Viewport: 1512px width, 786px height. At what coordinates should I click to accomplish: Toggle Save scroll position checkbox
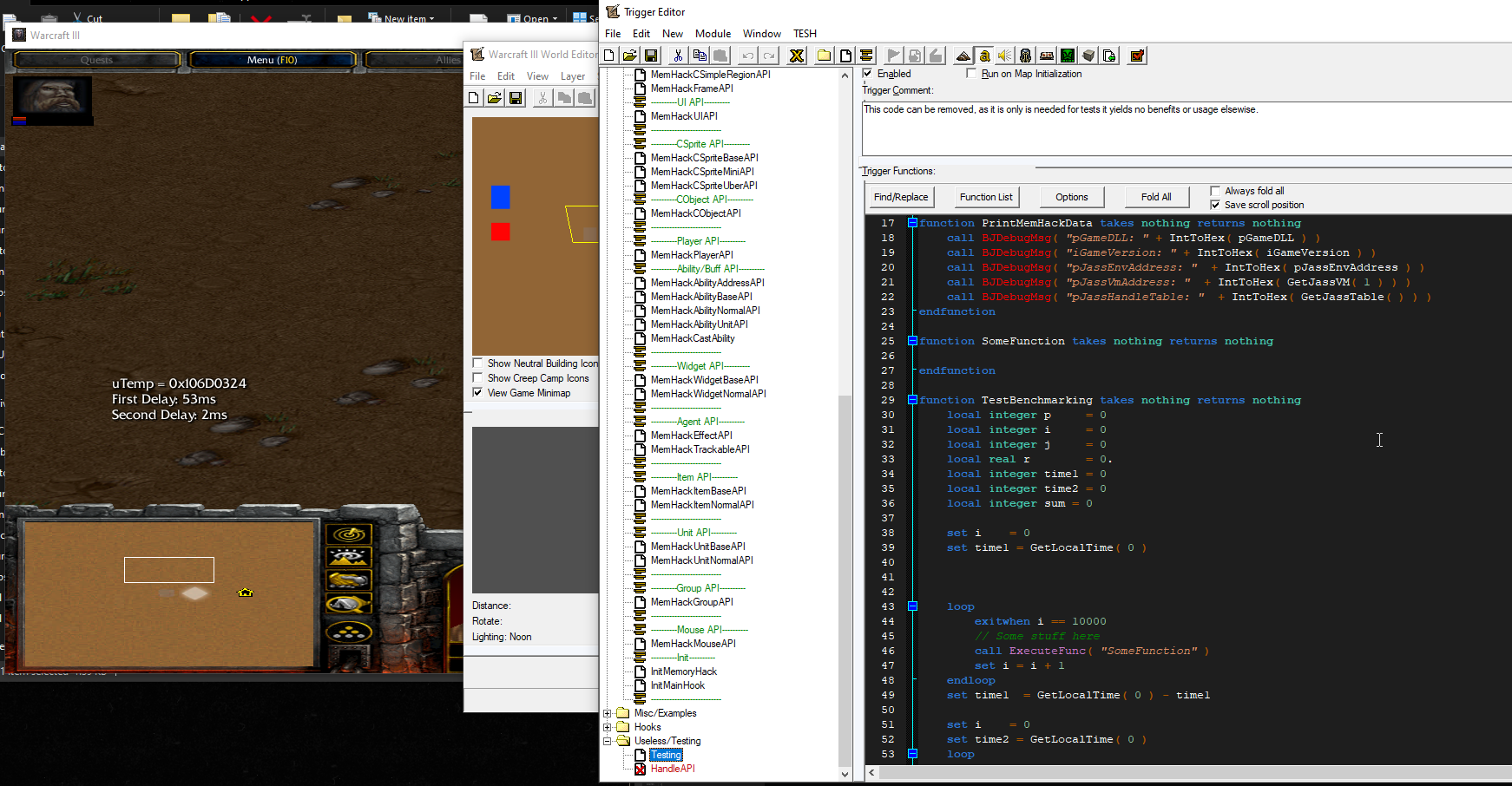point(1215,205)
